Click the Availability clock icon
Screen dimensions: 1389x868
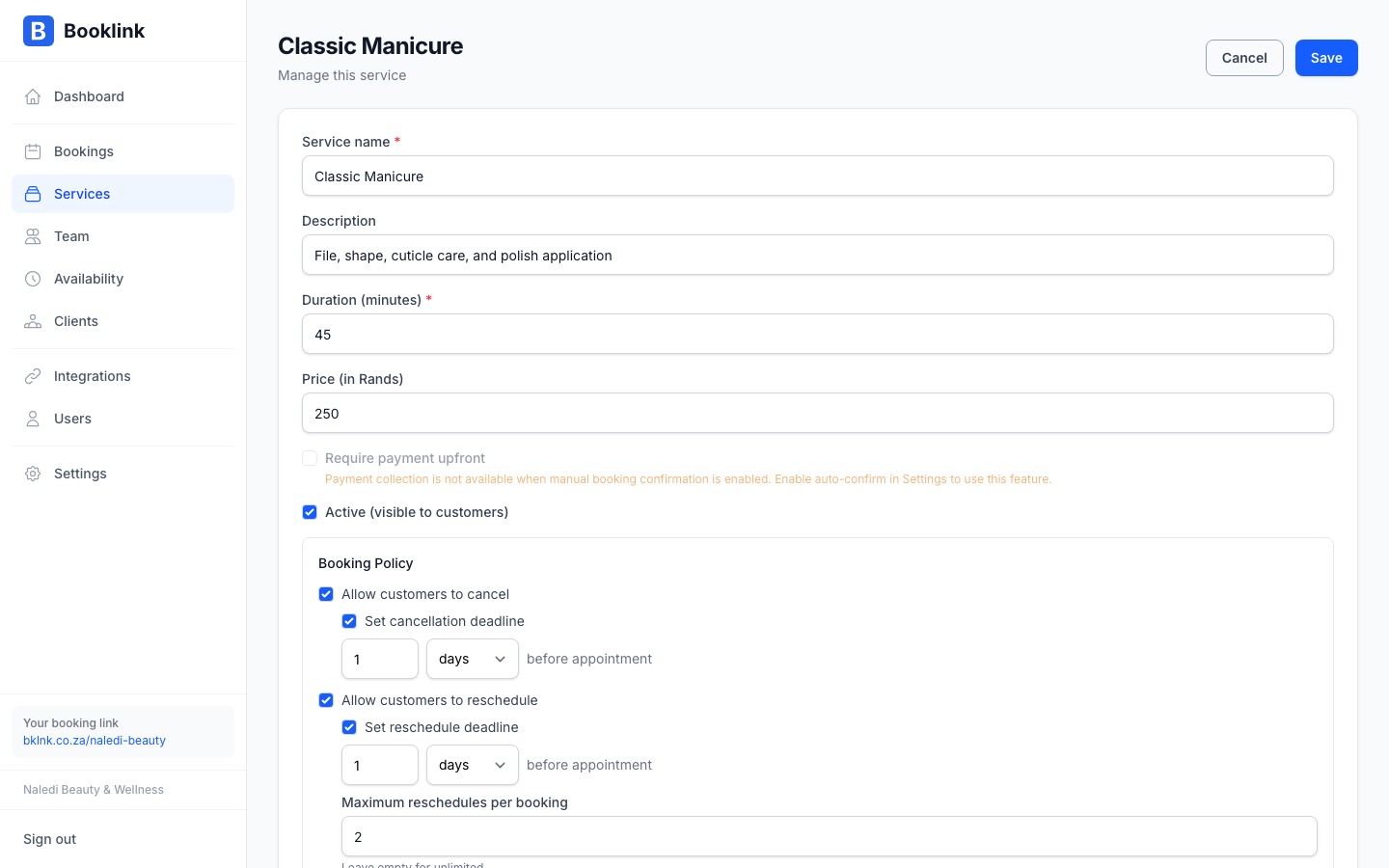(x=33, y=279)
